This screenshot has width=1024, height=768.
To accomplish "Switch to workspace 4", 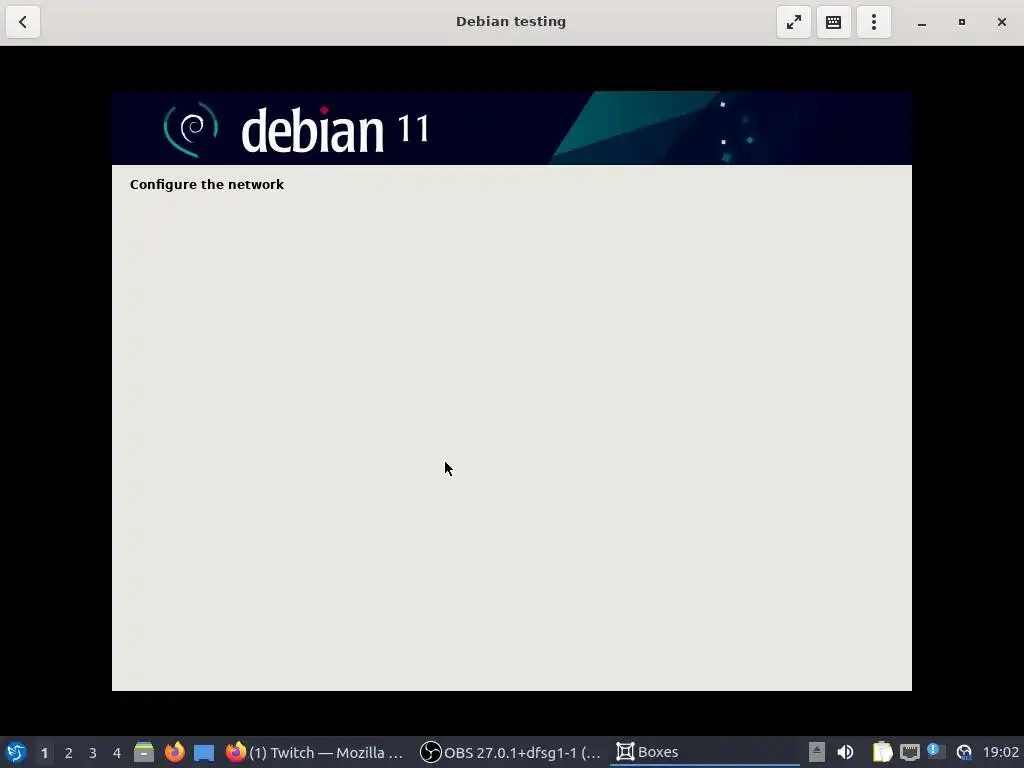I will 117,753.
